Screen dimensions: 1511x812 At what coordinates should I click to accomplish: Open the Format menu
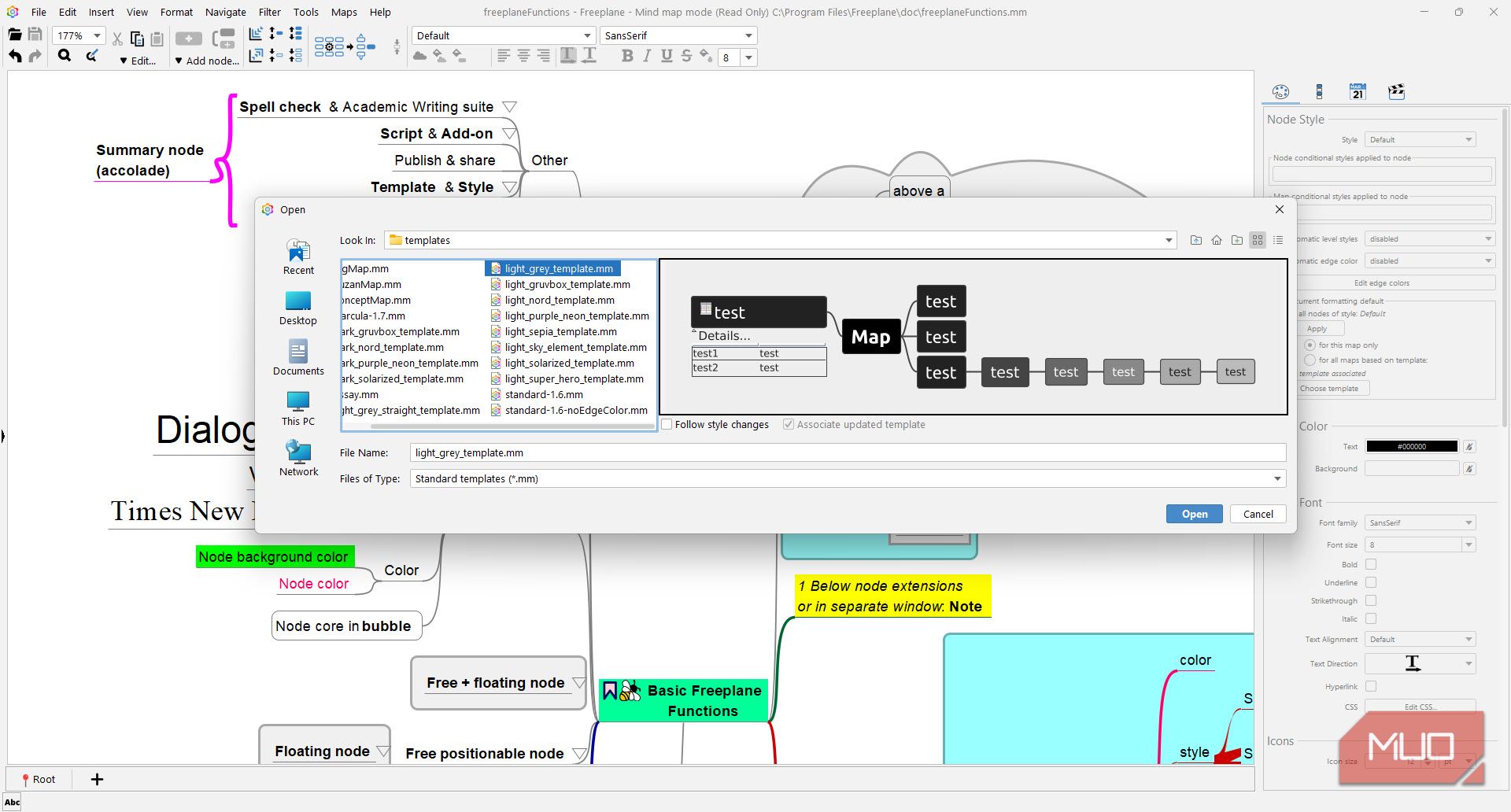[x=176, y=12]
